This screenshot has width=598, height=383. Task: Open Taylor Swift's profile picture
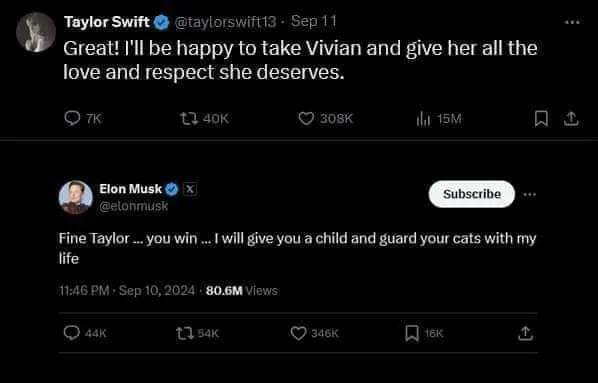(x=36, y=32)
